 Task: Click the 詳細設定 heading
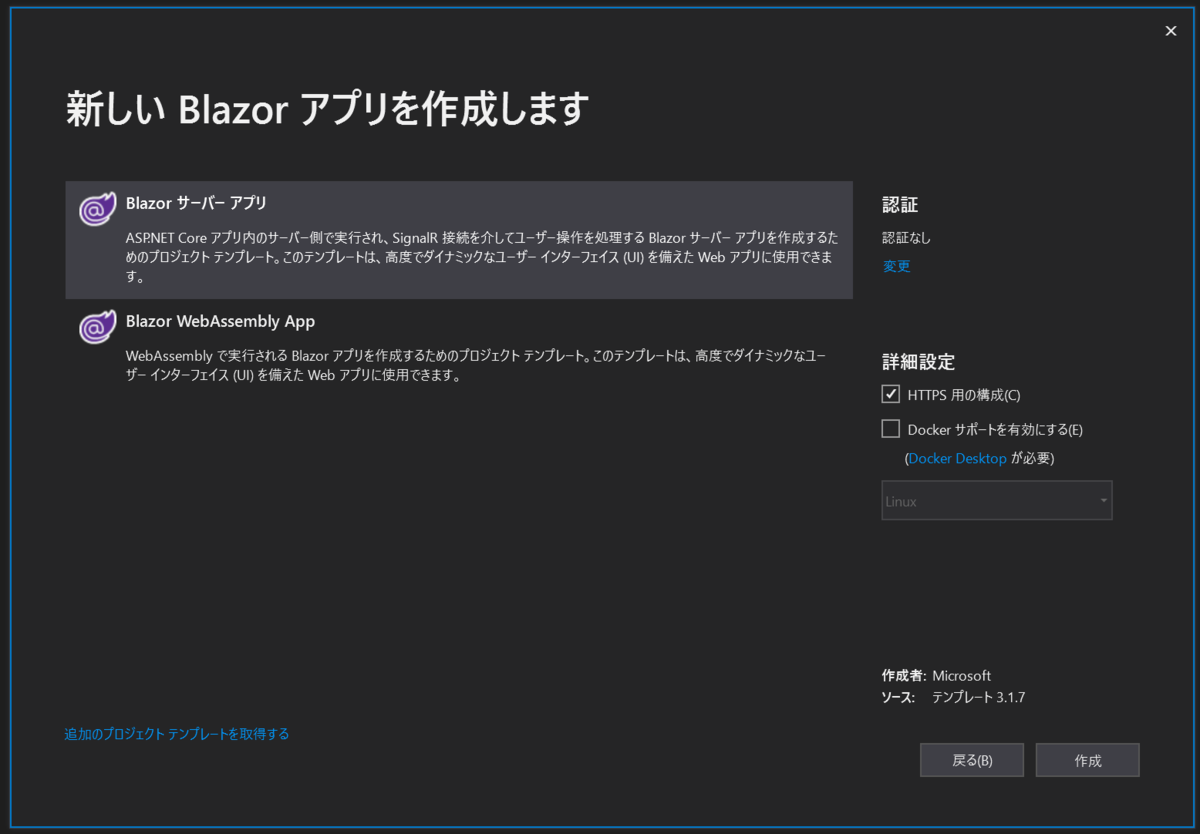pyautogui.click(x=918, y=361)
